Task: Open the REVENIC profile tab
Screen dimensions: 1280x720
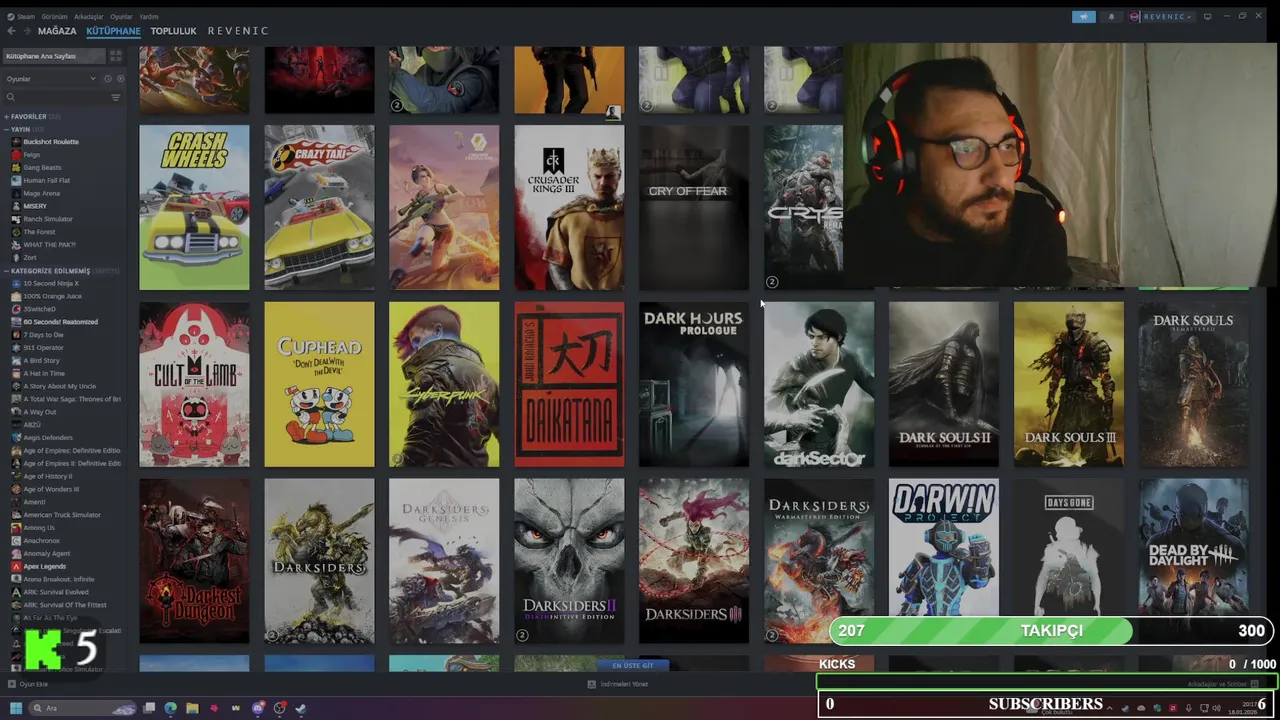Action: 238,31
